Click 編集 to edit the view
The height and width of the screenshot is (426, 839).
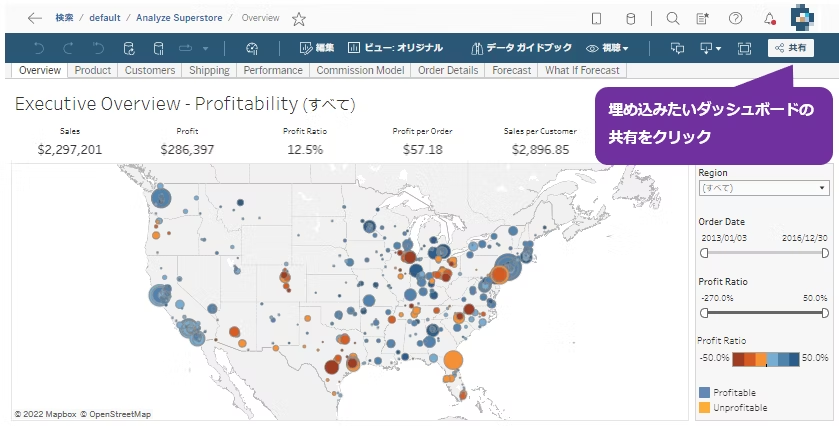point(317,48)
